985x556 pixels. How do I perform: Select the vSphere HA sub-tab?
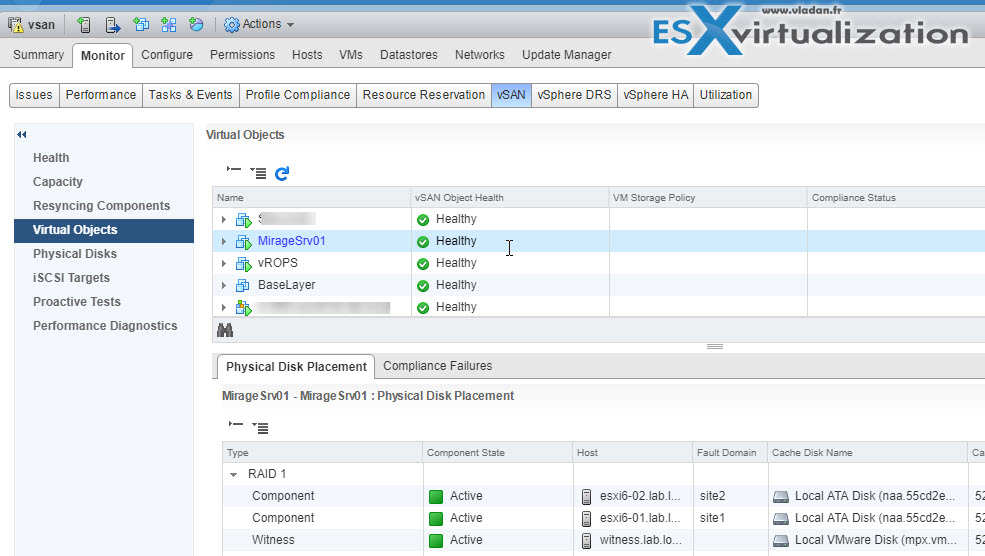pos(655,95)
